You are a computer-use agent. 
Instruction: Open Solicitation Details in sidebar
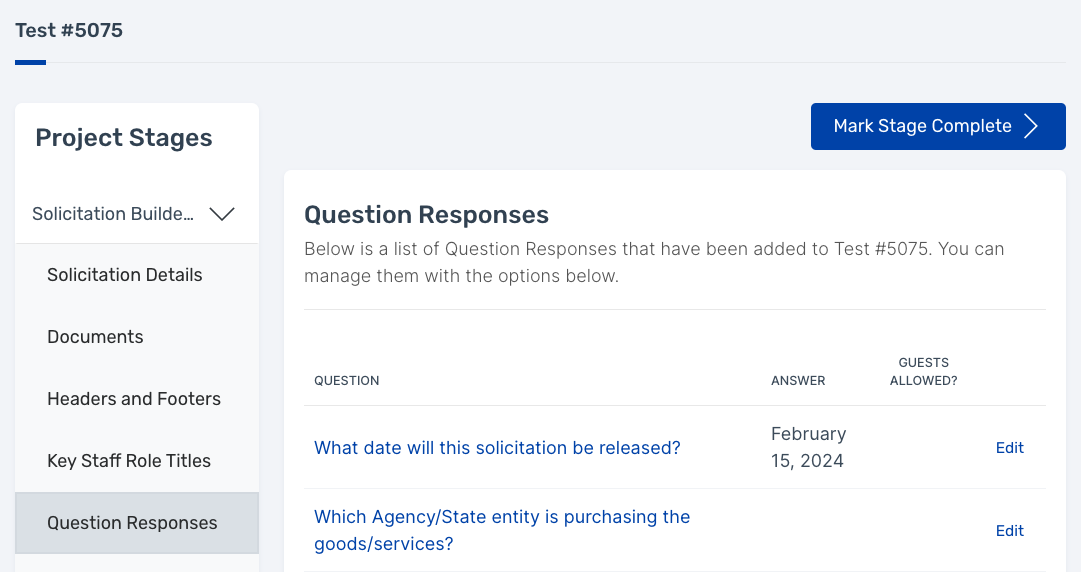click(x=124, y=275)
